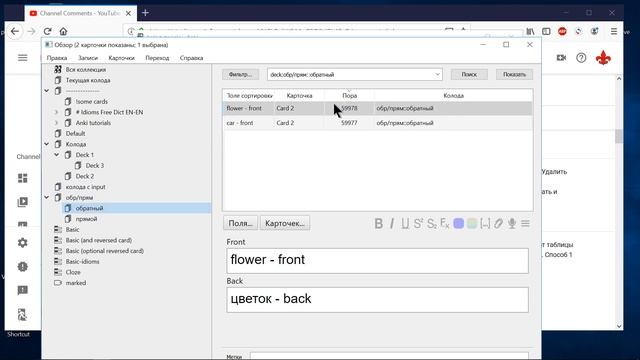The width and height of the screenshot is (640, 360).
Task: Open the Справка menu
Action: (191, 58)
